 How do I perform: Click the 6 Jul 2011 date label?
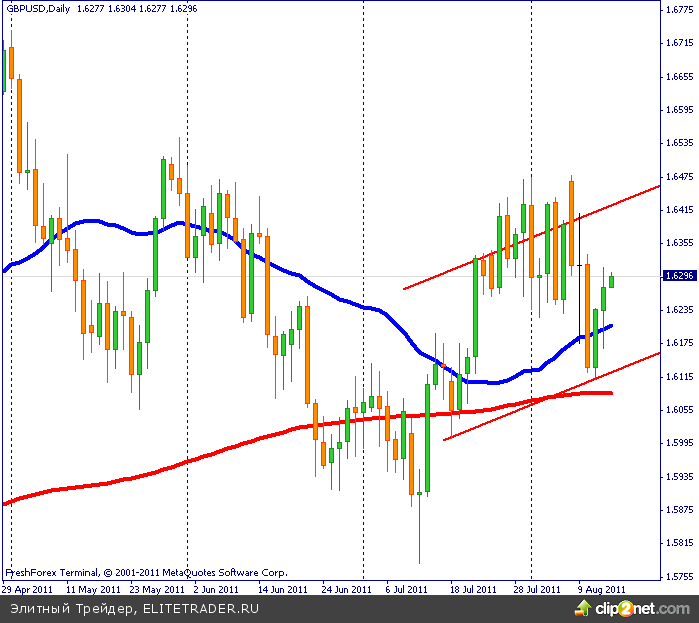pyautogui.click(x=406, y=589)
